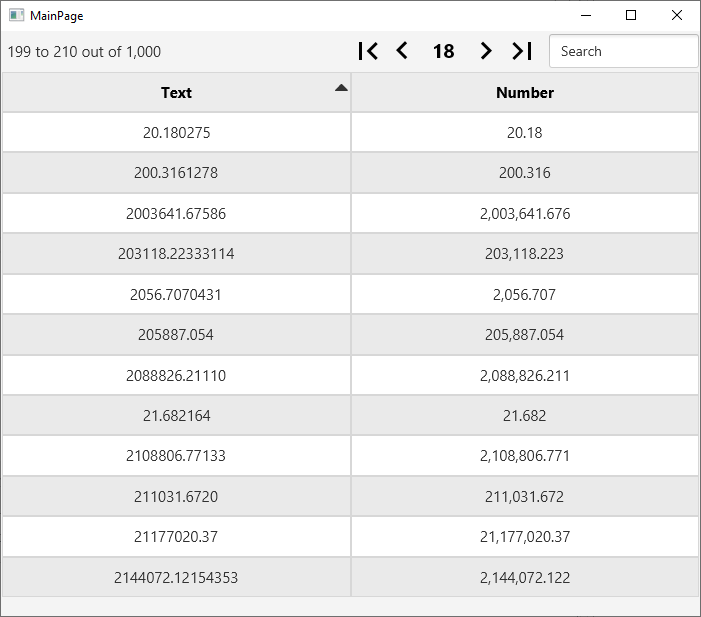This screenshot has width=701, height=617.
Task: Click the Search input field
Action: pos(623,51)
